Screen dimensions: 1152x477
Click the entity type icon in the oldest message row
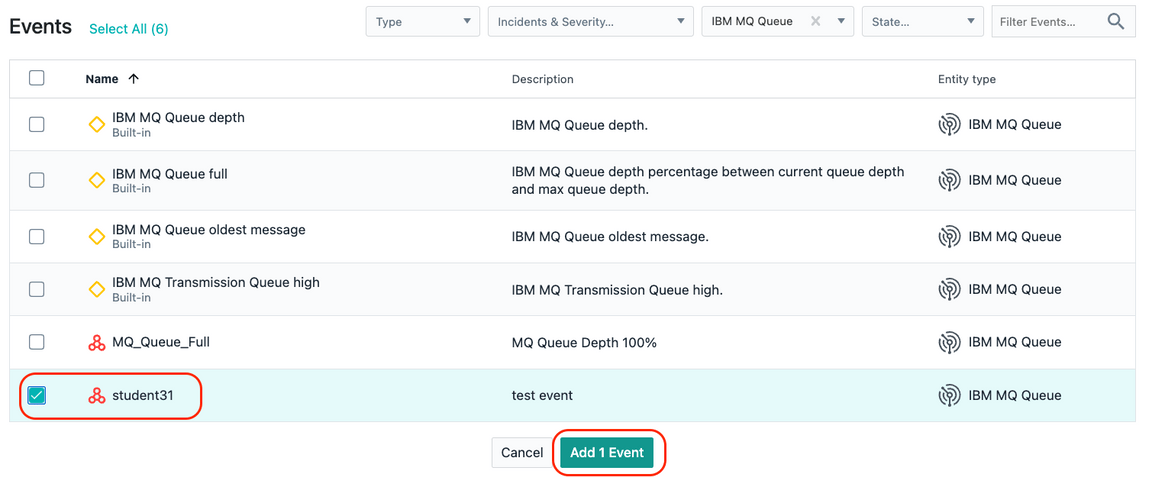point(949,237)
